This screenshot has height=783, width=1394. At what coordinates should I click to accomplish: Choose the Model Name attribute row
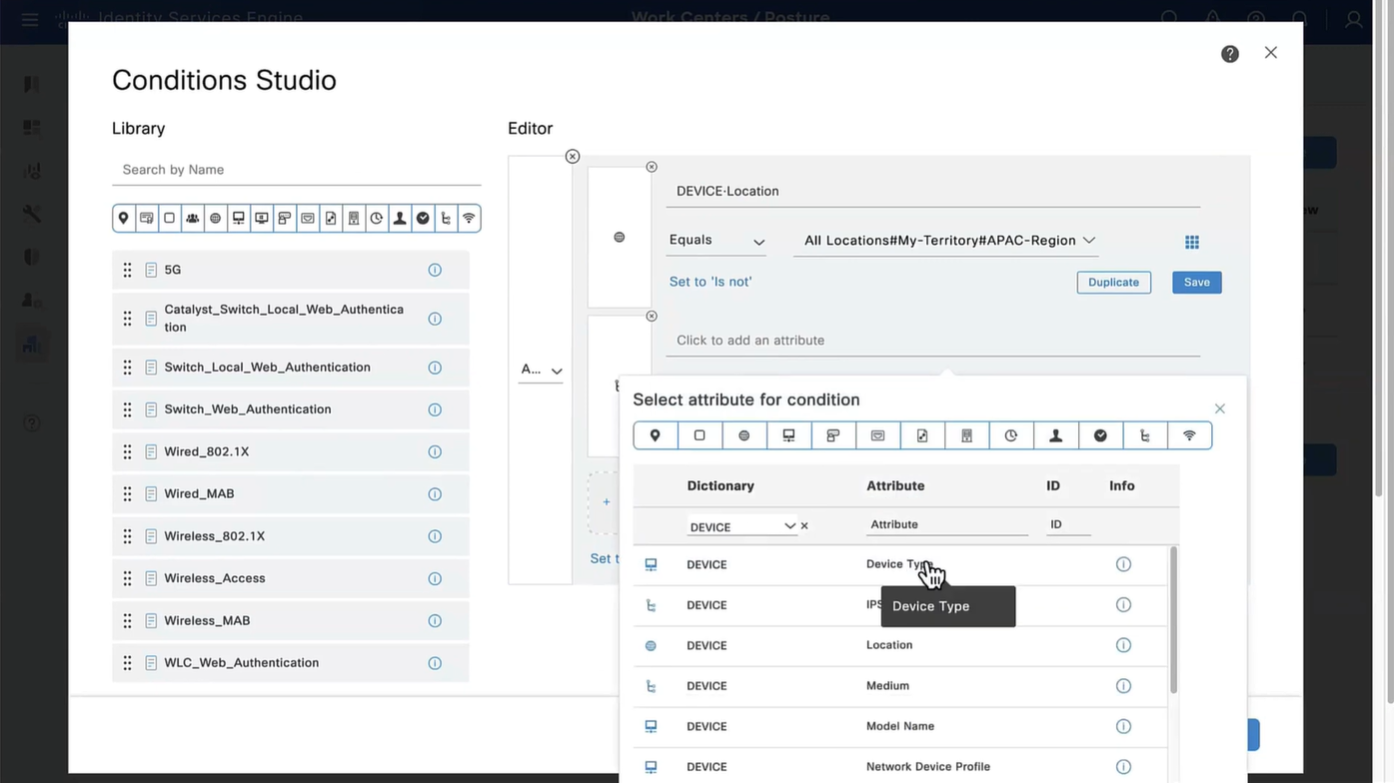[900, 727]
